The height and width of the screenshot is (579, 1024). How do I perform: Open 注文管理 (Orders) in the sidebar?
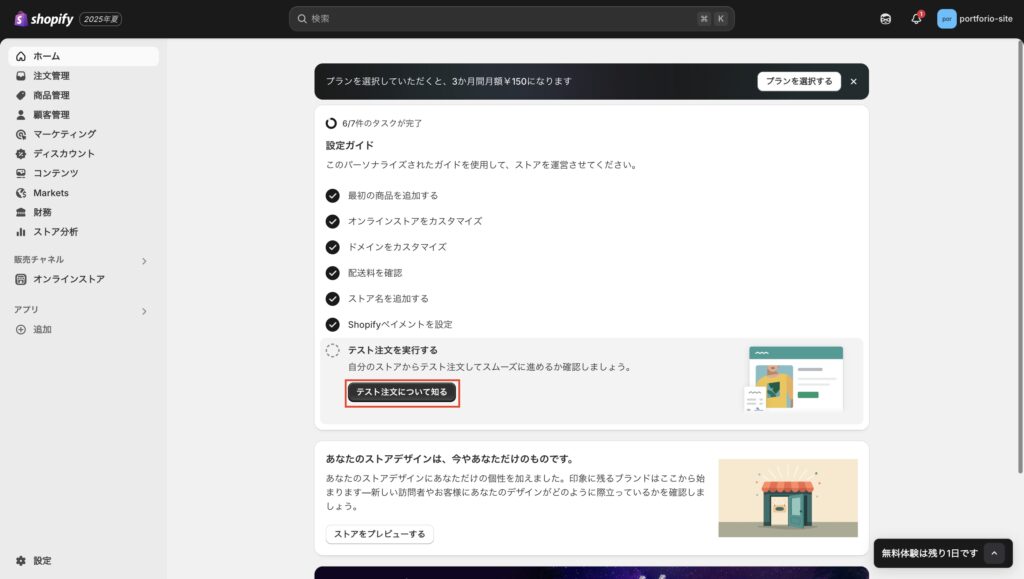point(51,76)
